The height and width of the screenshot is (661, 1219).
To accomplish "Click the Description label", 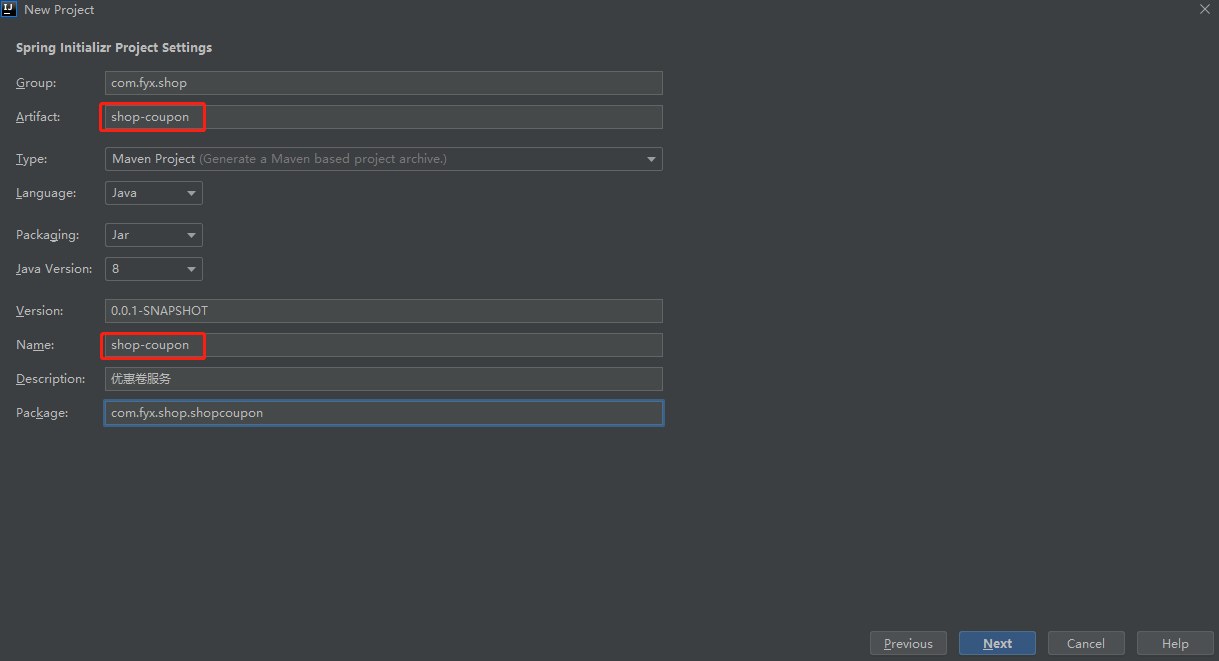I will click(x=50, y=379).
